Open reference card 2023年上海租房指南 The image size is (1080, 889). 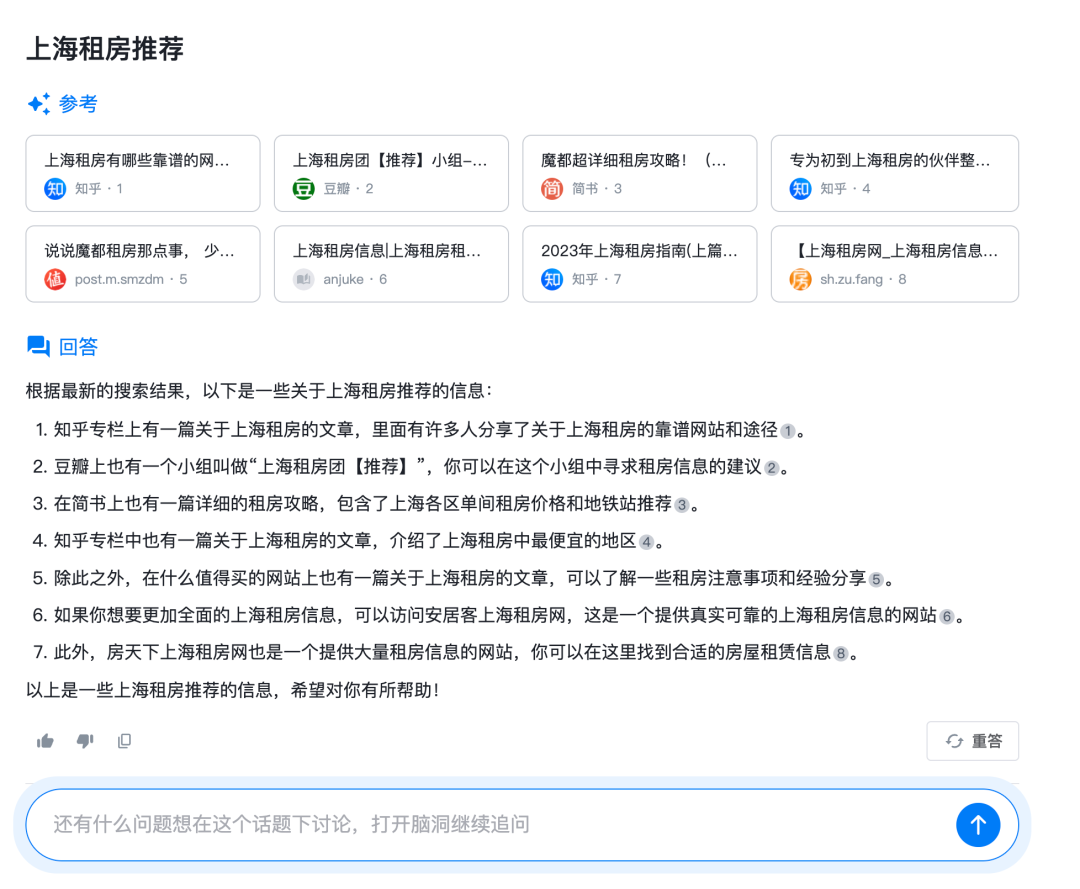pyautogui.click(x=640, y=264)
